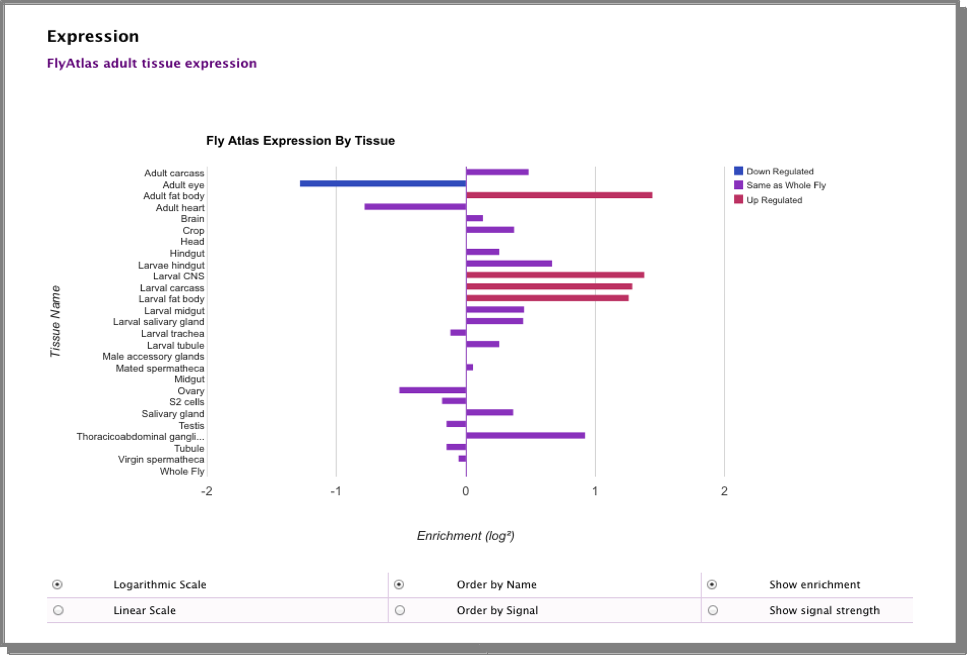Click the Salivary gland bar

pos(490,413)
